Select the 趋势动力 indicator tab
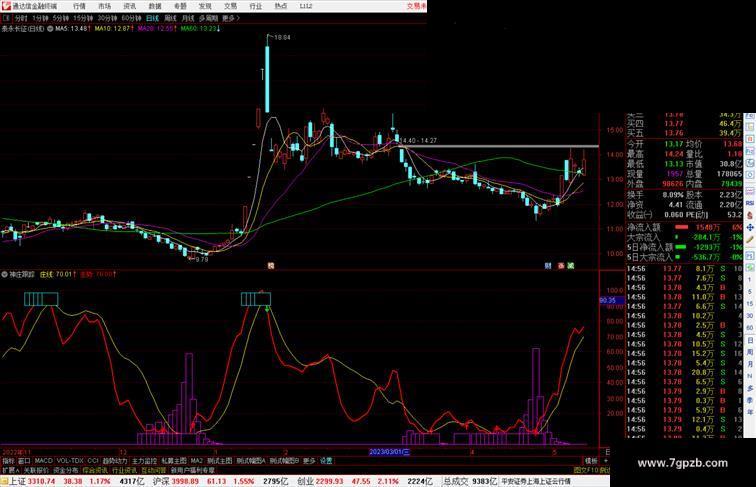The image size is (756, 487). [115, 461]
